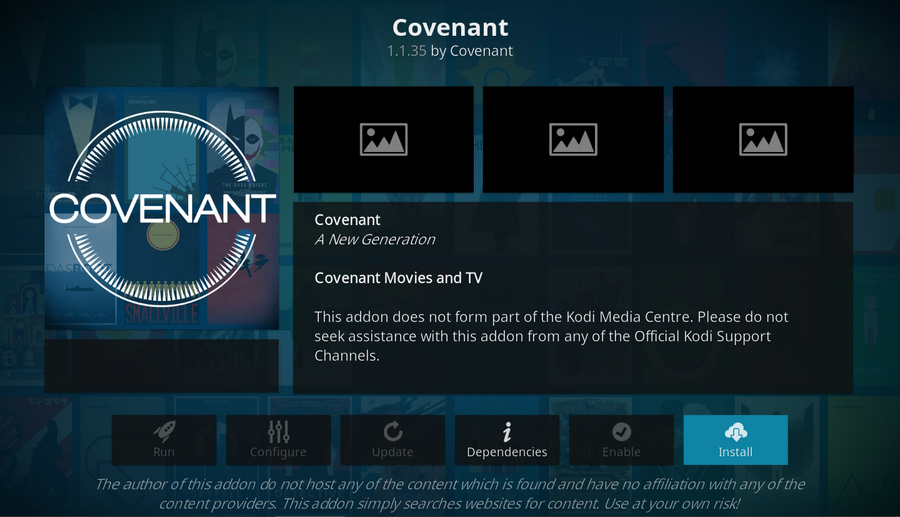Click the Run rocket button
The image size is (900, 517).
click(164, 440)
